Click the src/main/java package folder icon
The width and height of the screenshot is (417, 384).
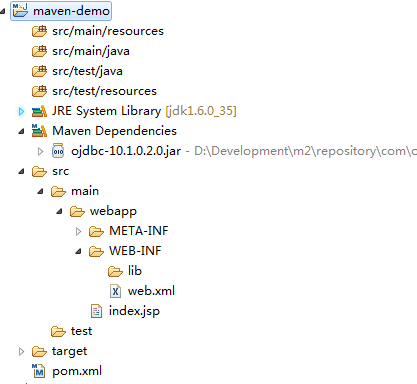click(x=39, y=51)
